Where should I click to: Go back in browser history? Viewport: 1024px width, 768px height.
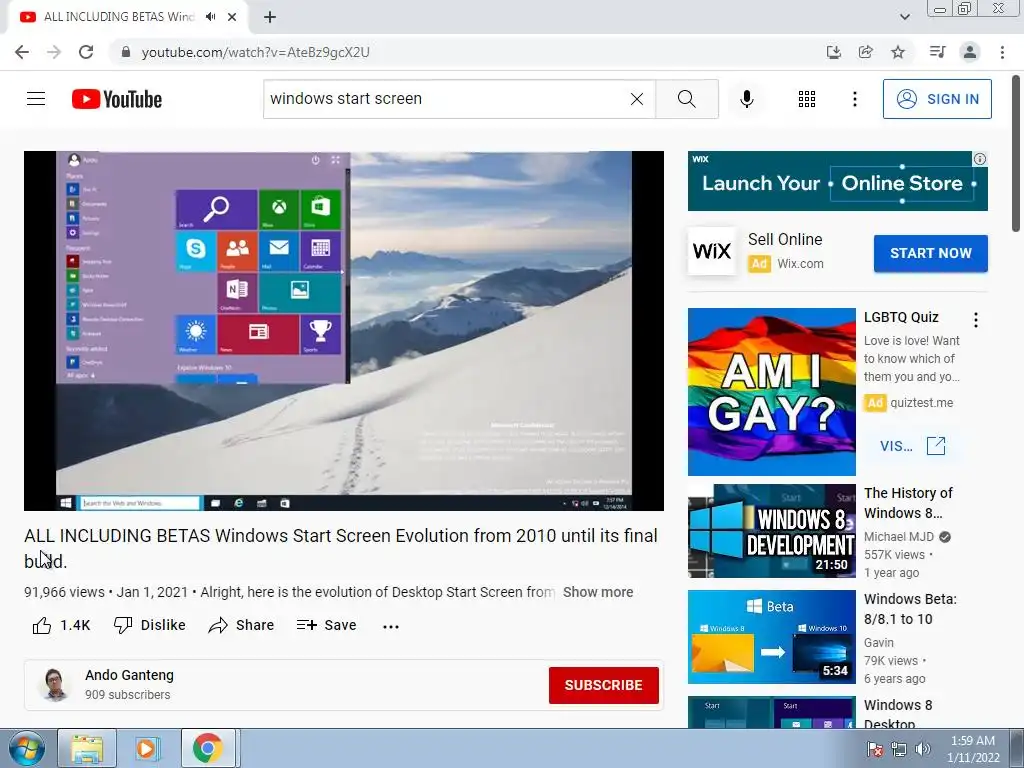click(x=22, y=52)
